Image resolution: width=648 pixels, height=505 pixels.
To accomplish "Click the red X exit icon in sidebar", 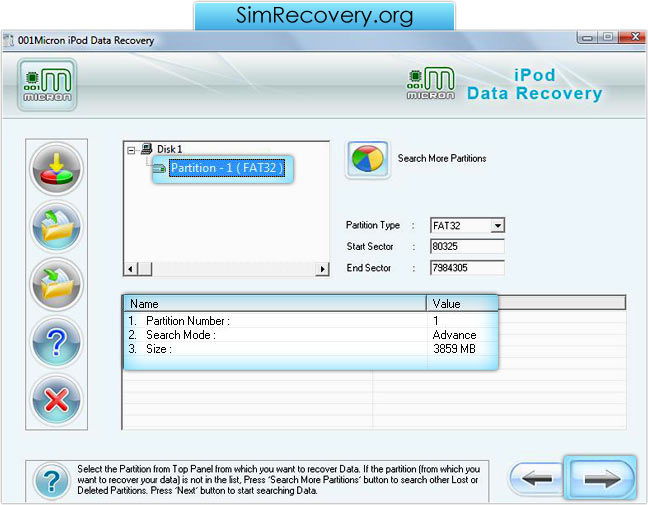I will (x=57, y=400).
